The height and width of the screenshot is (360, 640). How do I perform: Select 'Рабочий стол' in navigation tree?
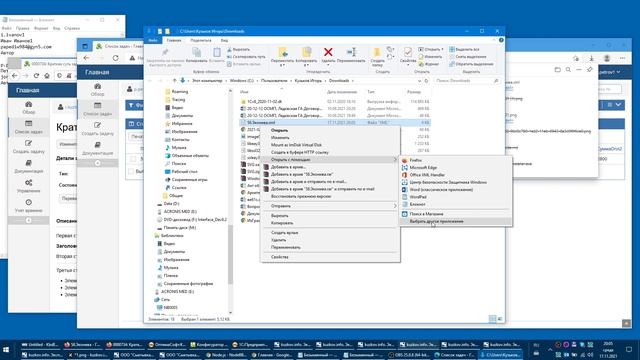pyautogui.click(x=184, y=171)
